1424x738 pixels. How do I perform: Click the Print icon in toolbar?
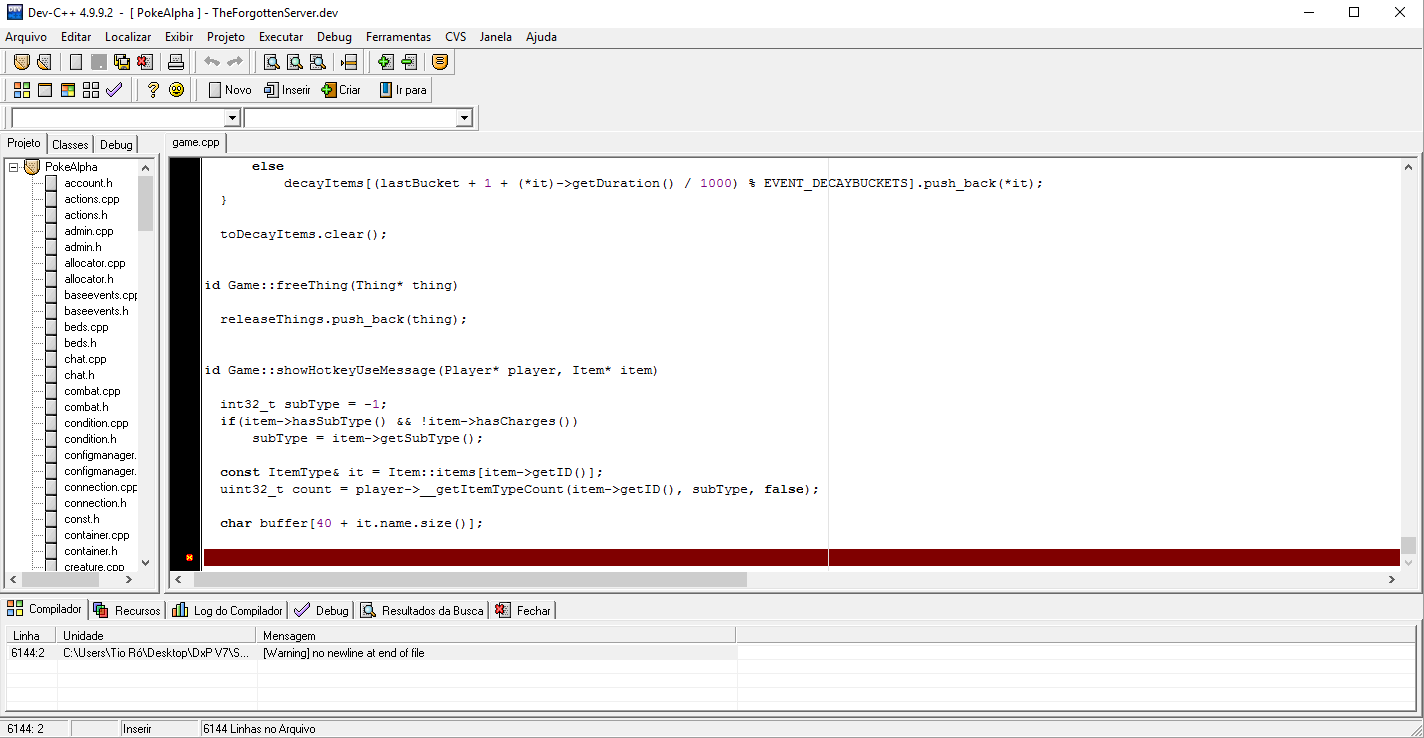[176, 62]
